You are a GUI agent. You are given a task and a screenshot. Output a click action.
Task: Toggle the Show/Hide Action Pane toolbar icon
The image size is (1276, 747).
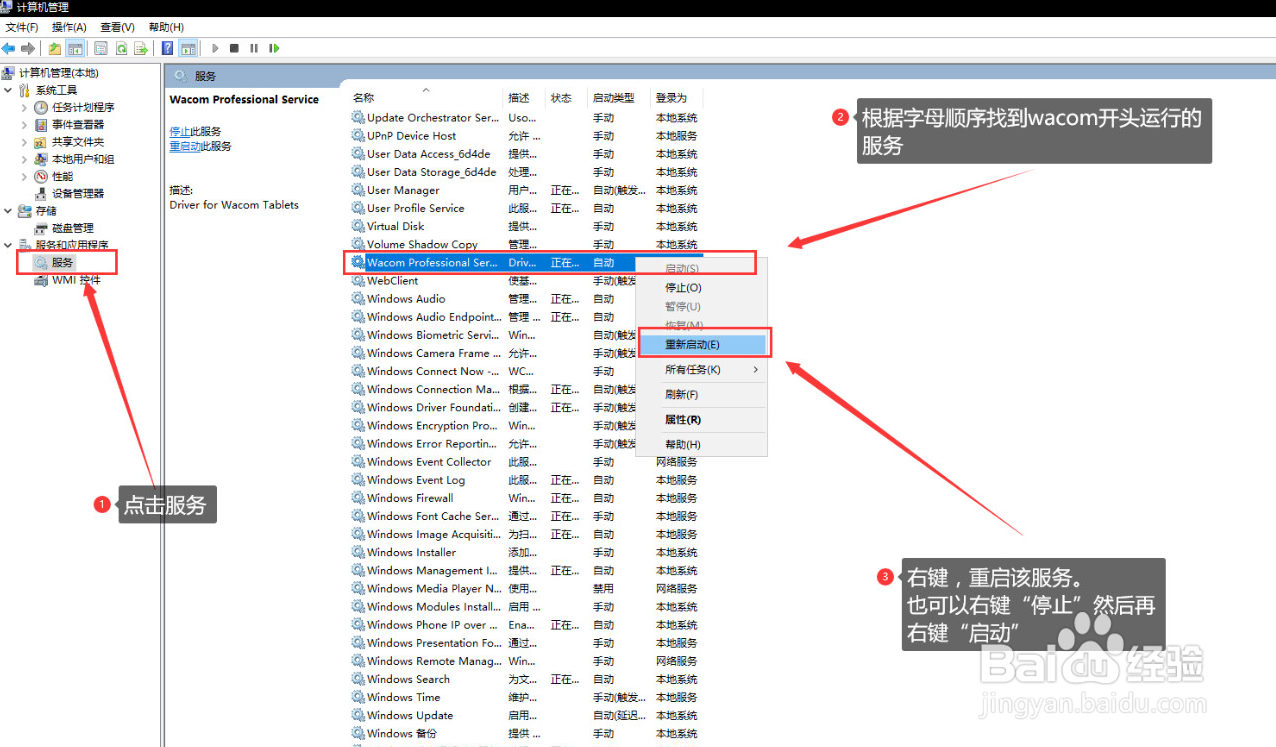188,48
